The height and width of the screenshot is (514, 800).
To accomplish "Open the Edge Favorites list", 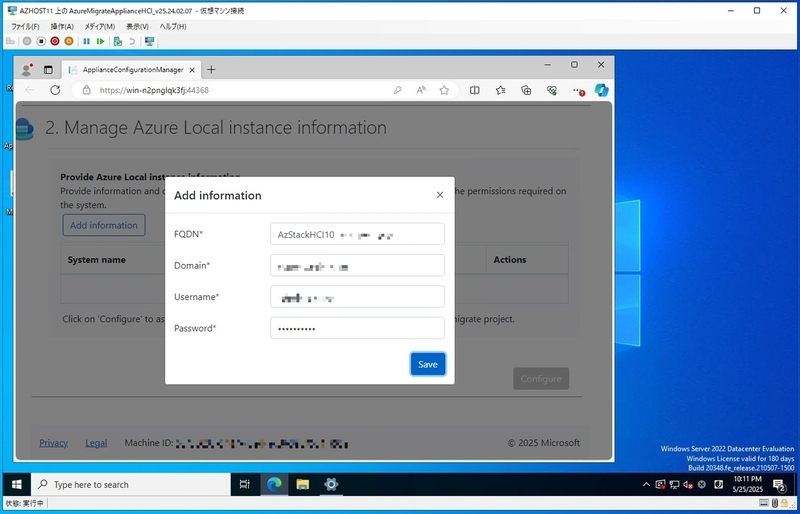I will click(x=501, y=90).
